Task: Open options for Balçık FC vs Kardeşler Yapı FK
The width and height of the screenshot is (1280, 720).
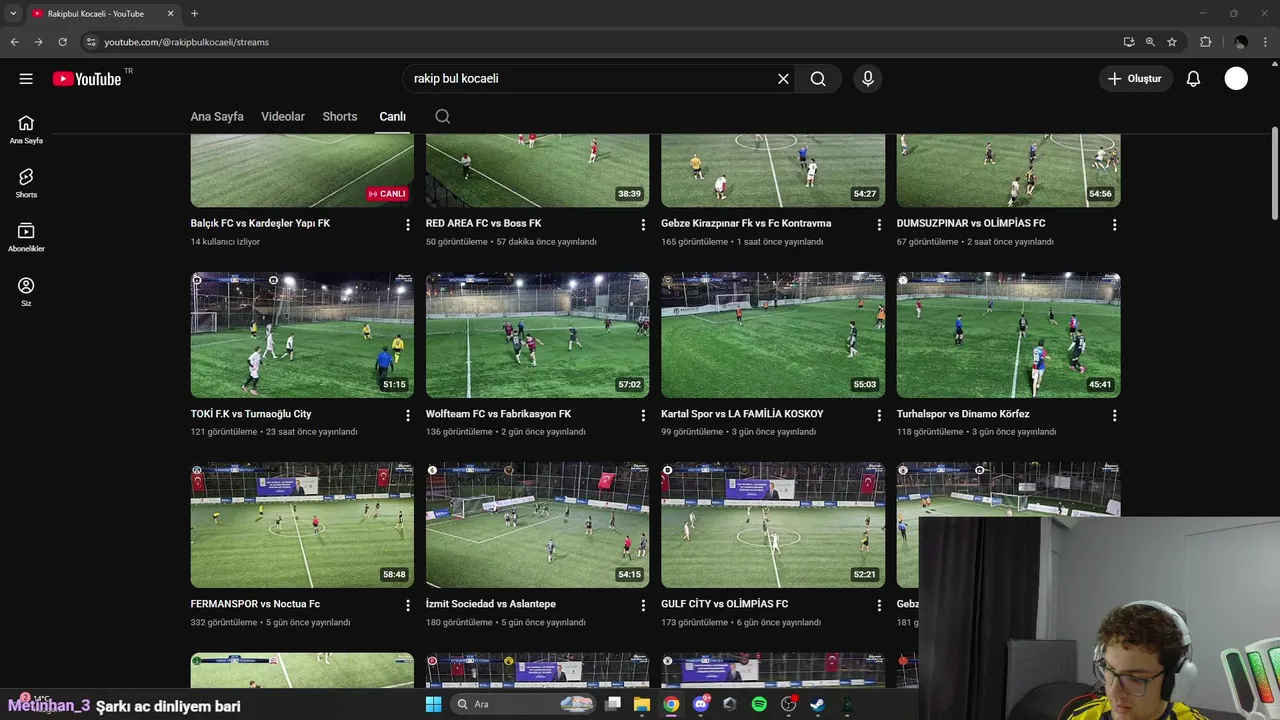Action: pyautogui.click(x=407, y=225)
